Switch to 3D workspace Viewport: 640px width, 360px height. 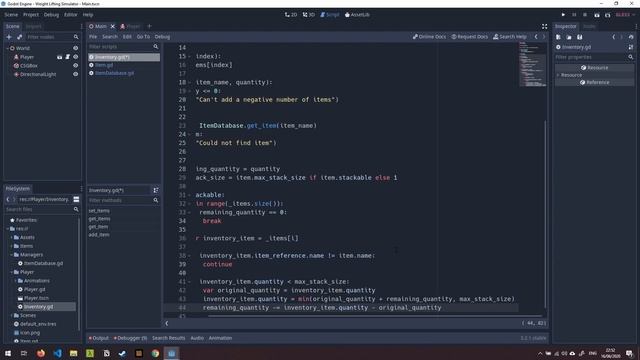309,15
